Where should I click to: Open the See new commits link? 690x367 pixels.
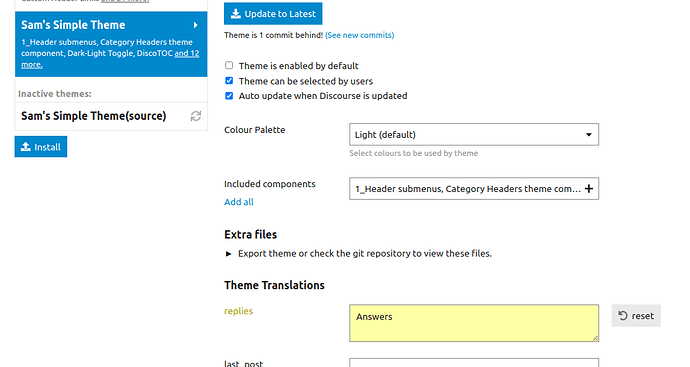pos(360,35)
